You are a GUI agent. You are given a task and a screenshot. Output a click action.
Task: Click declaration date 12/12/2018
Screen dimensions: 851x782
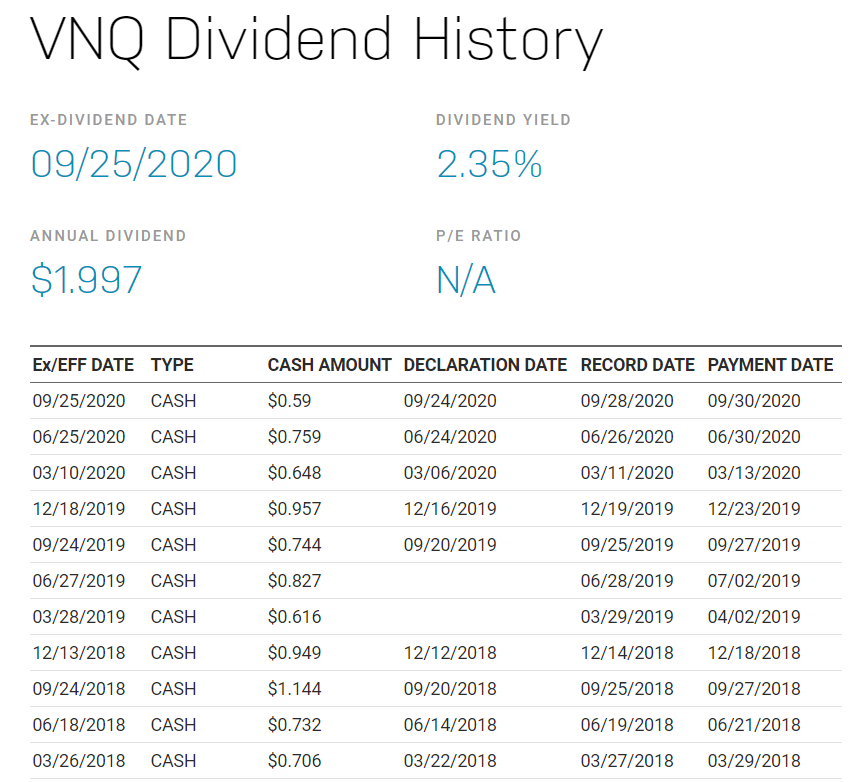tap(450, 653)
